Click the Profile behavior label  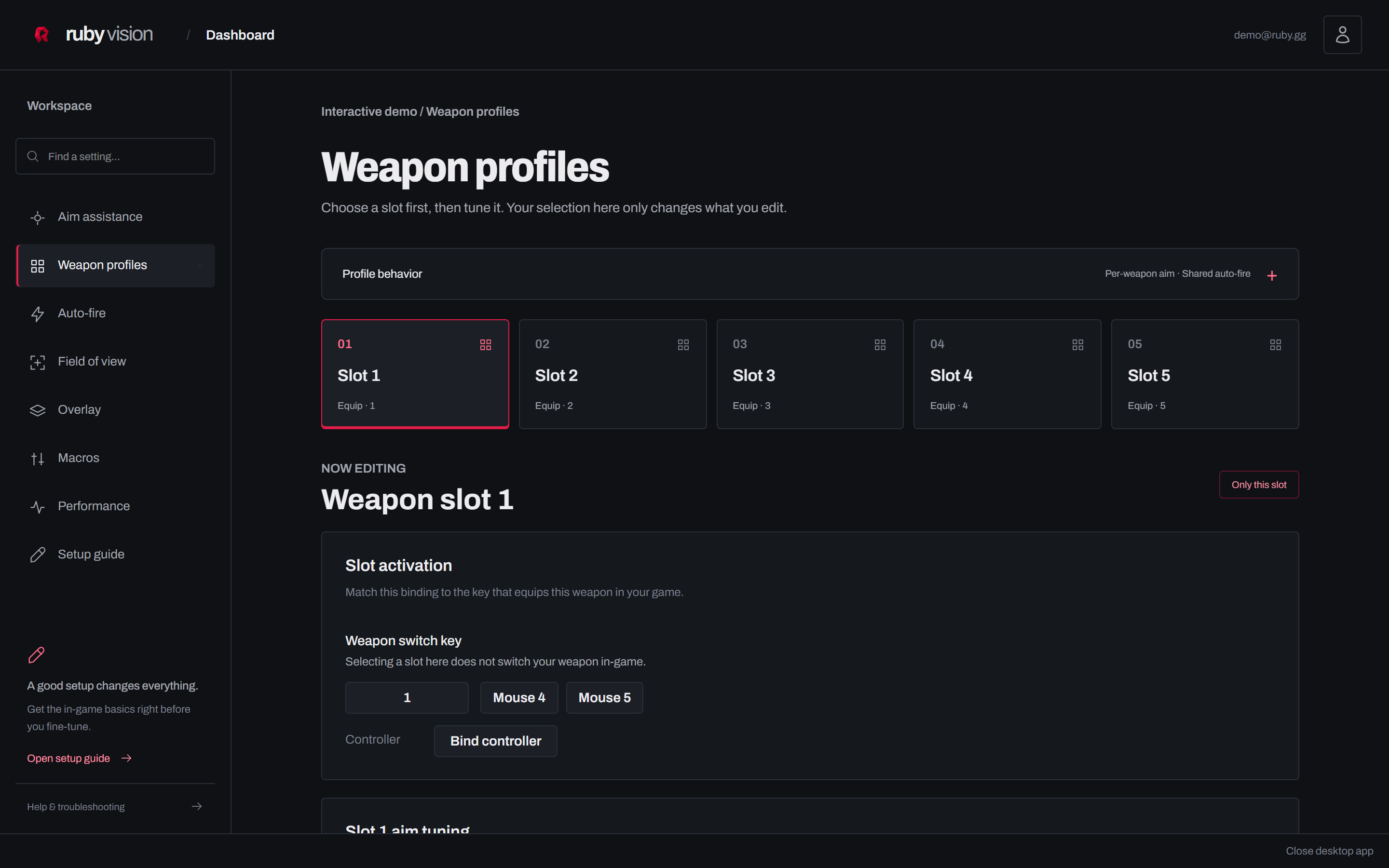tap(381, 274)
